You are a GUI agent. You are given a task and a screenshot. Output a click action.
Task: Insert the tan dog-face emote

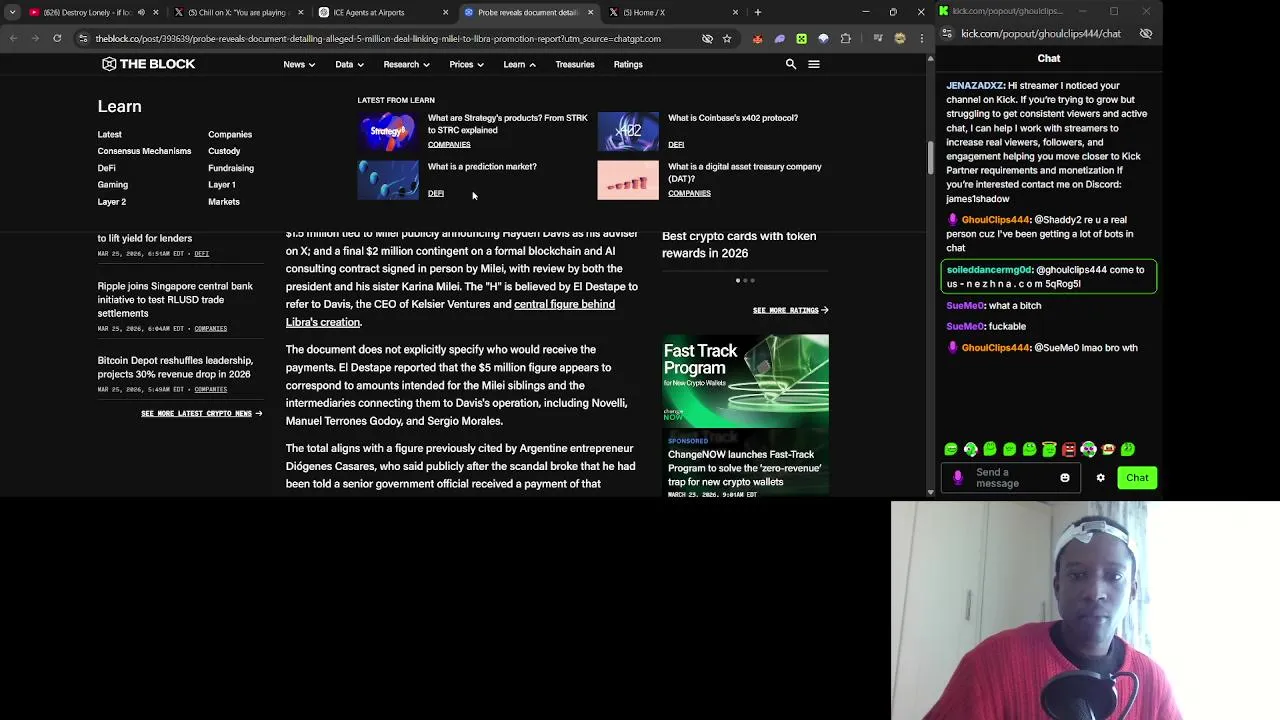pyautogui.click(x=1108, y=450)
